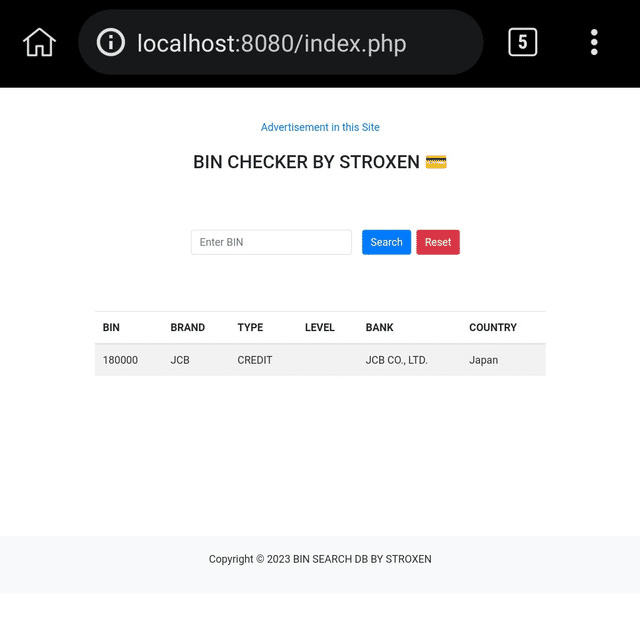
Task: Click the LEVEL column header
Action: coord(320,327)
